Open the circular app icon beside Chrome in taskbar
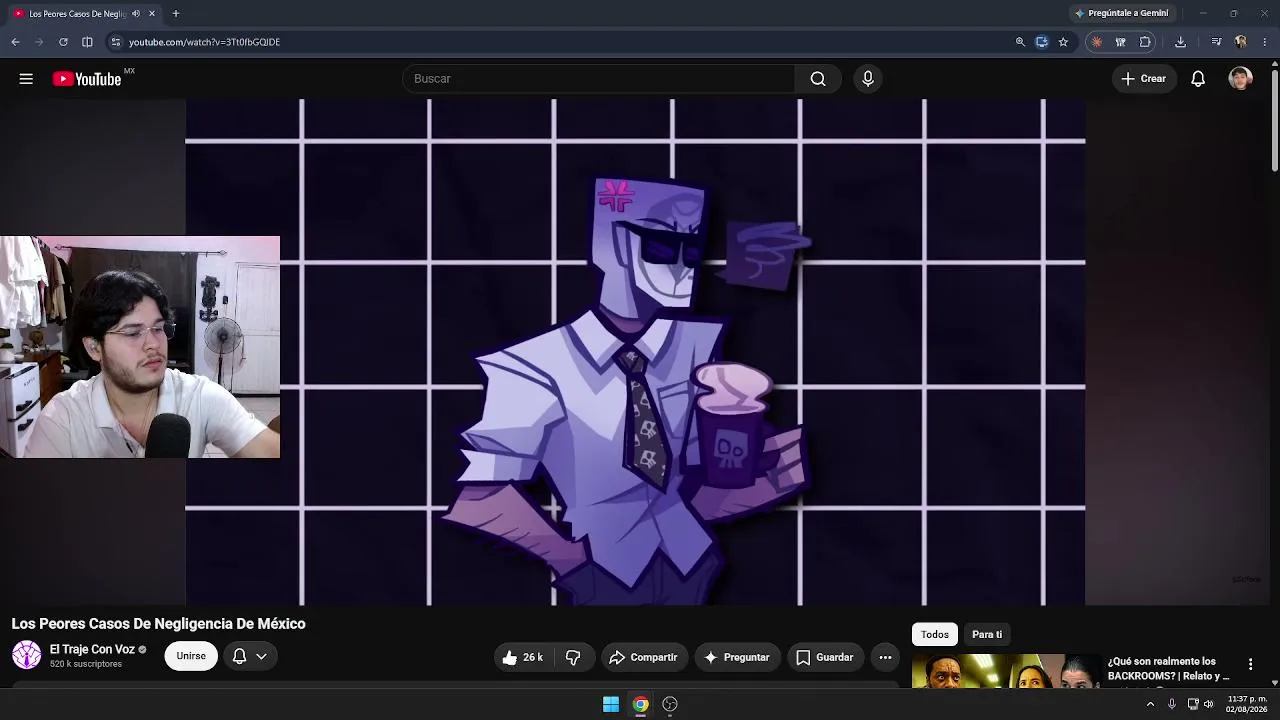 670,704
